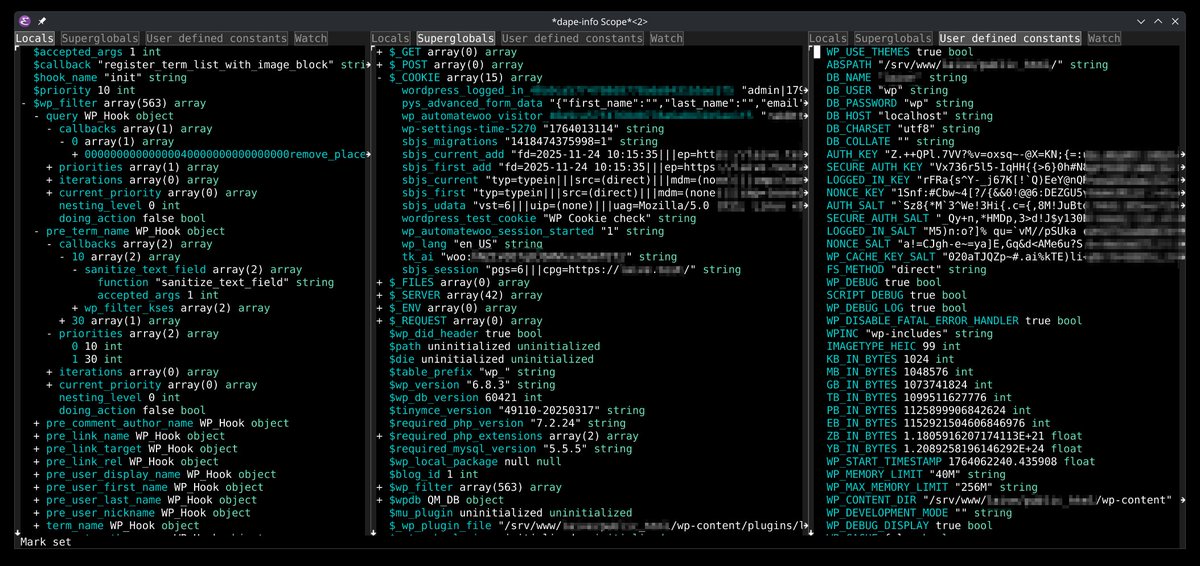Expand $required_php_extensions array(2)
The width and height of the screenshot is (1200, 566).
pyautogui.click(x=379, y=436)
